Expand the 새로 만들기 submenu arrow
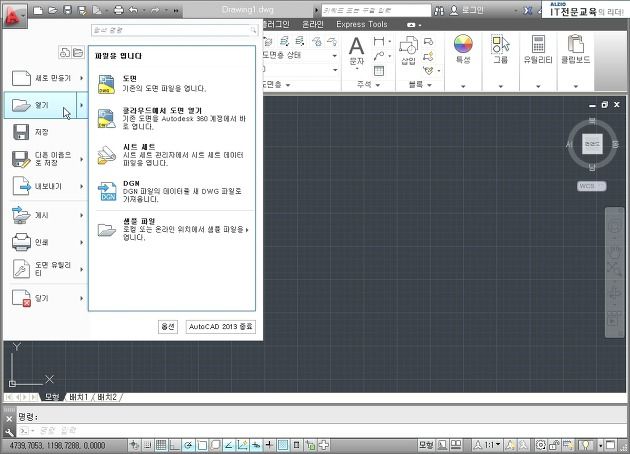630x454 pixels. (x=82, y=78)
